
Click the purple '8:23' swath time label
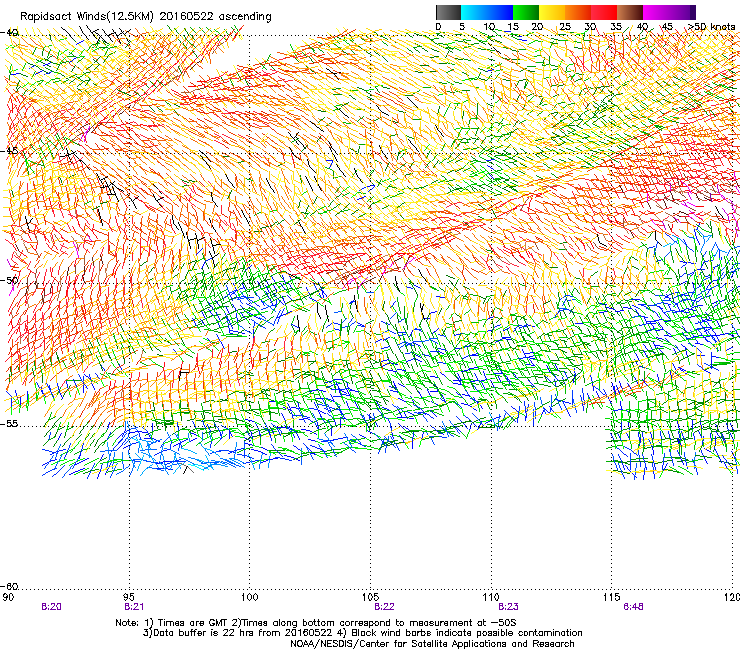pyautogui.click(x=508, y=607)
